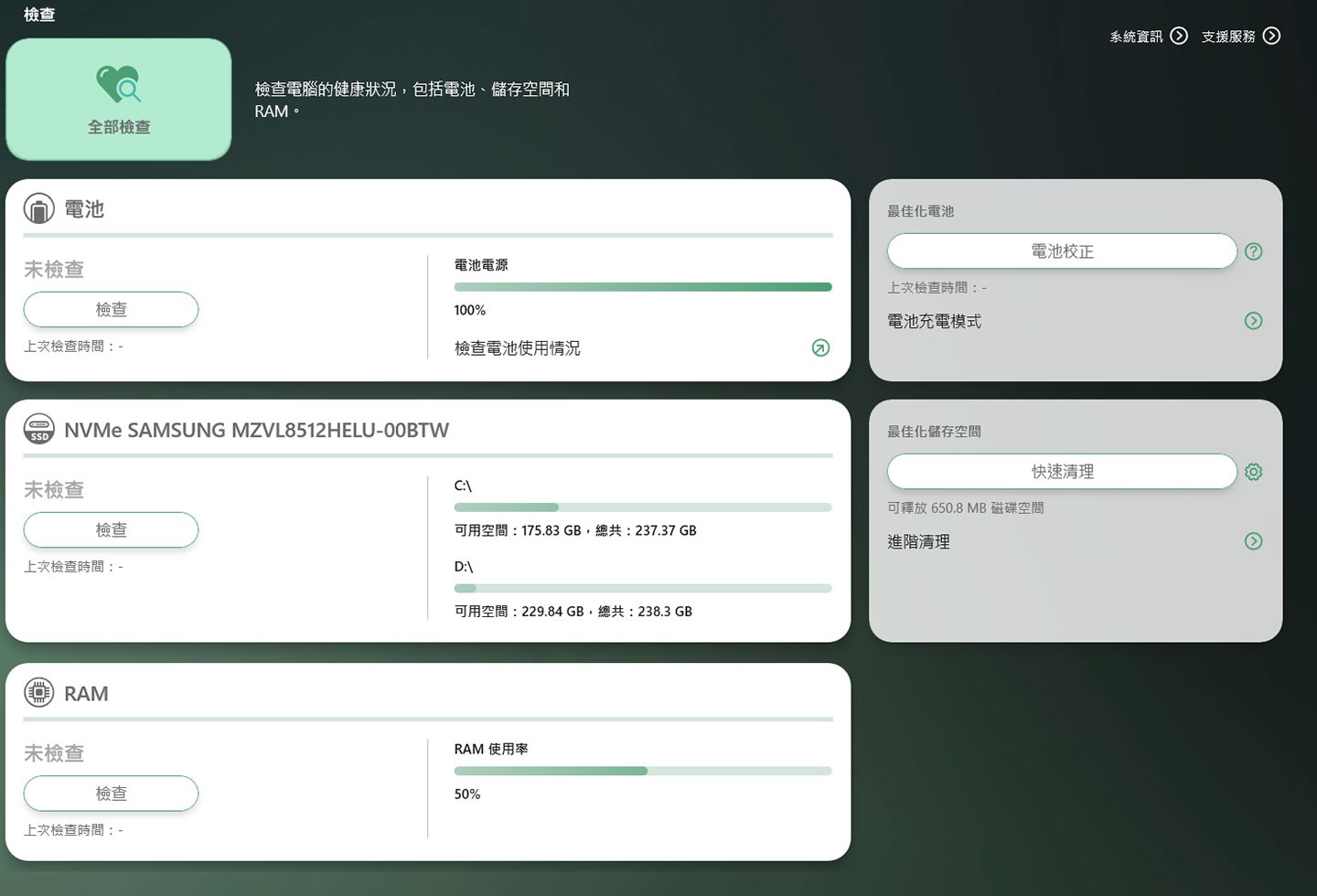Click C:\ text 可用空間：175.83 GB
1317x896 pixels.
[x=517, y=530]
